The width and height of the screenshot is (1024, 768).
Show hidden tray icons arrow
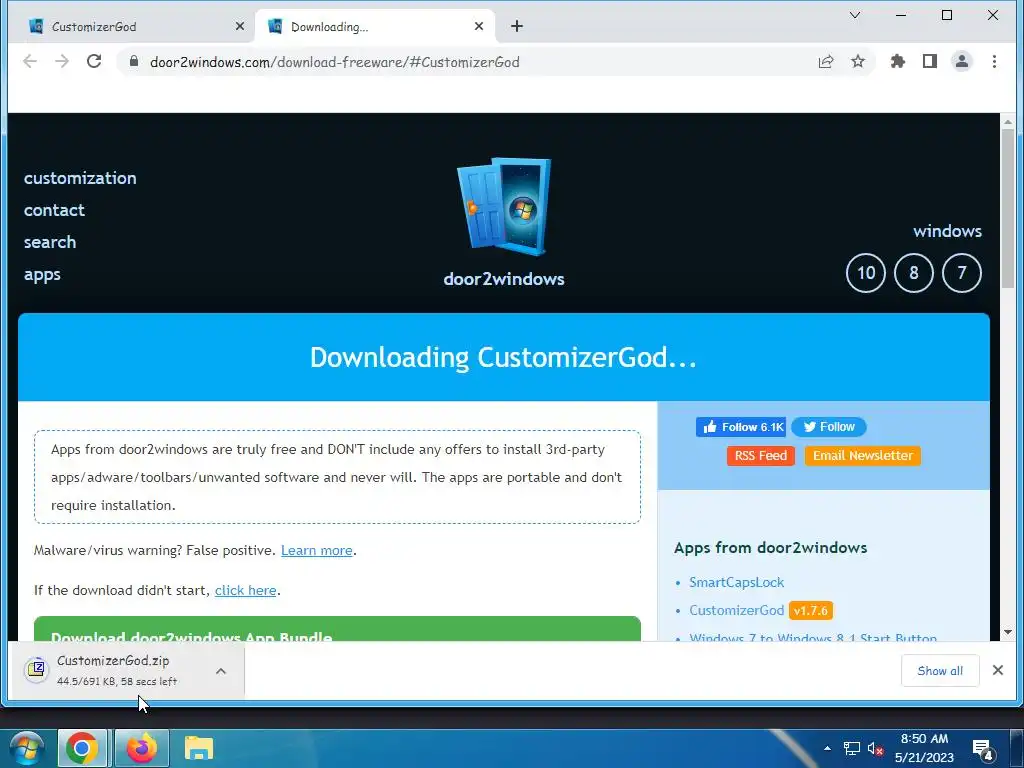[x=827, y=748]
